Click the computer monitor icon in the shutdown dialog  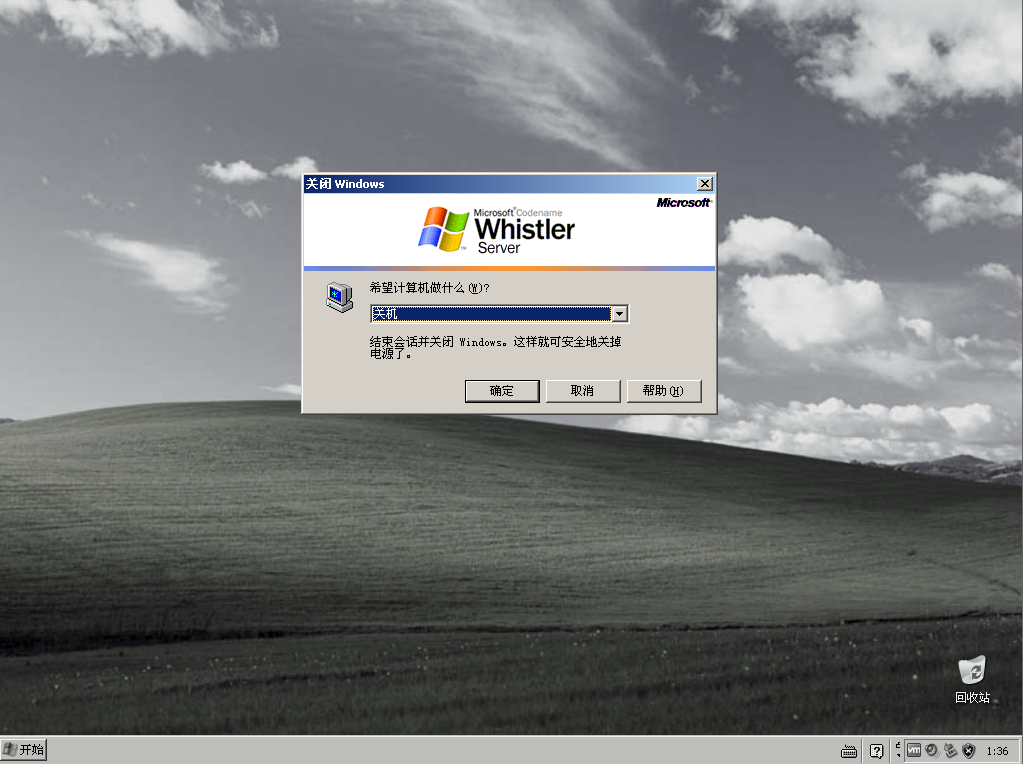(339, 297)
